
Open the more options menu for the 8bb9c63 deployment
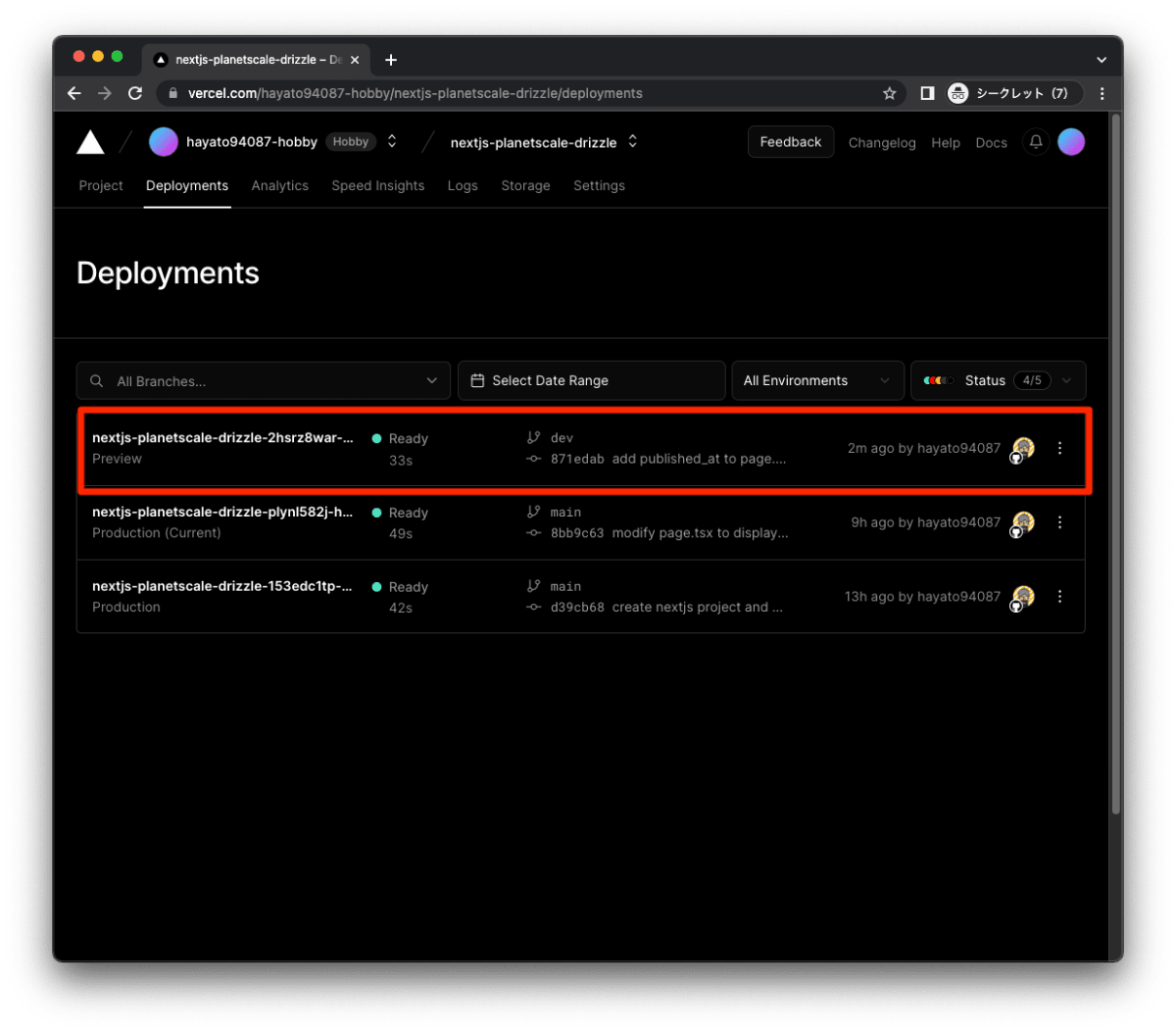point(1059,522)
